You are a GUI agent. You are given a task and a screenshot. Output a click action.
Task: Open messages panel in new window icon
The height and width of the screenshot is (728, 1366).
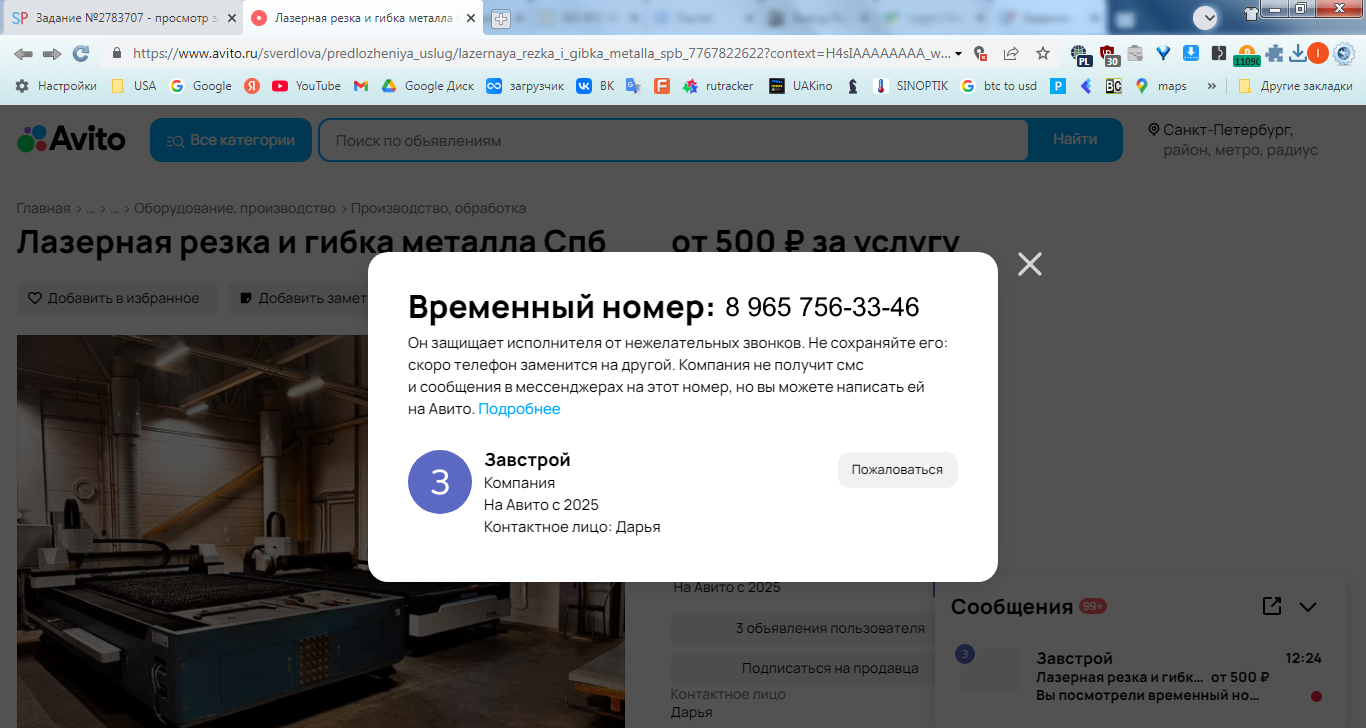1272,606
